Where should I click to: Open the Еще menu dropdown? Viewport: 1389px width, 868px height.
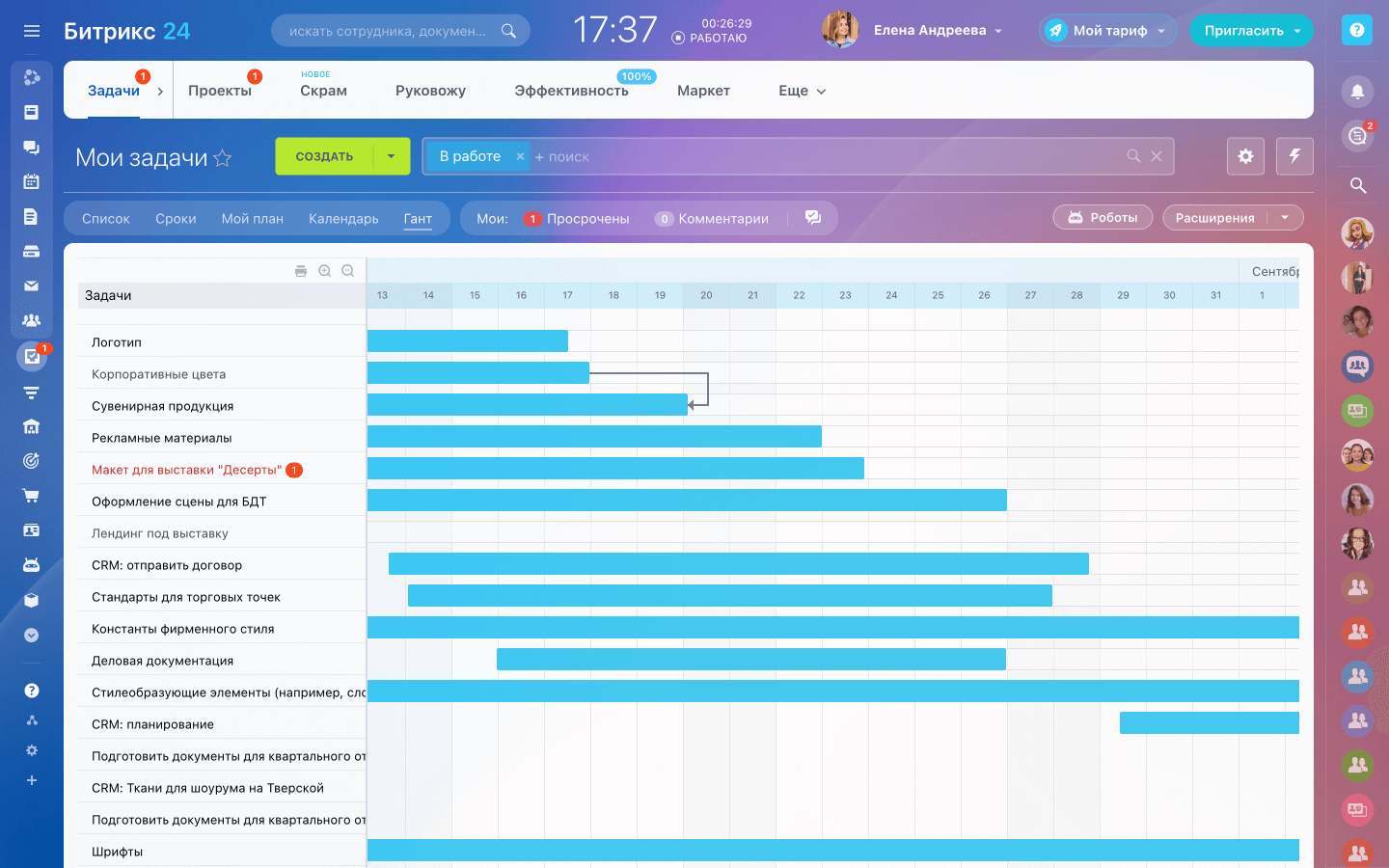click(x=802, y=91)
